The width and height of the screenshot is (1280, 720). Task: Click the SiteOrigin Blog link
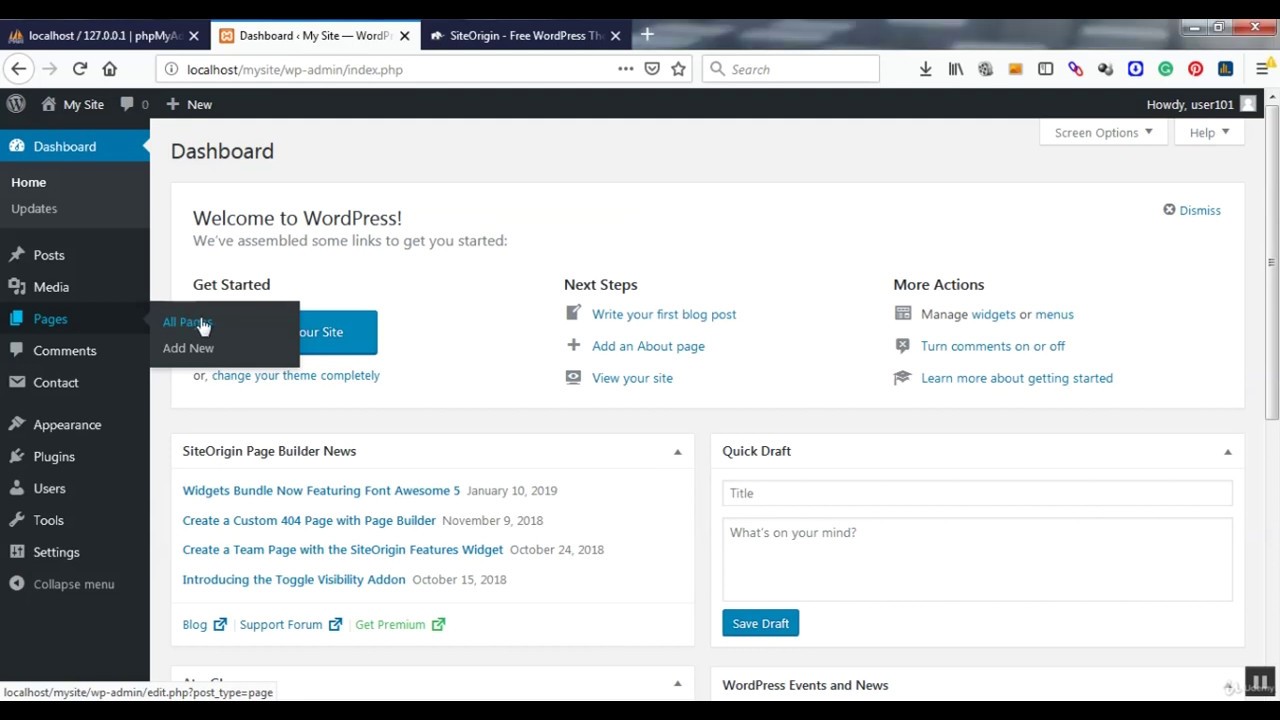pyautogui.click(x=204, y=624)
